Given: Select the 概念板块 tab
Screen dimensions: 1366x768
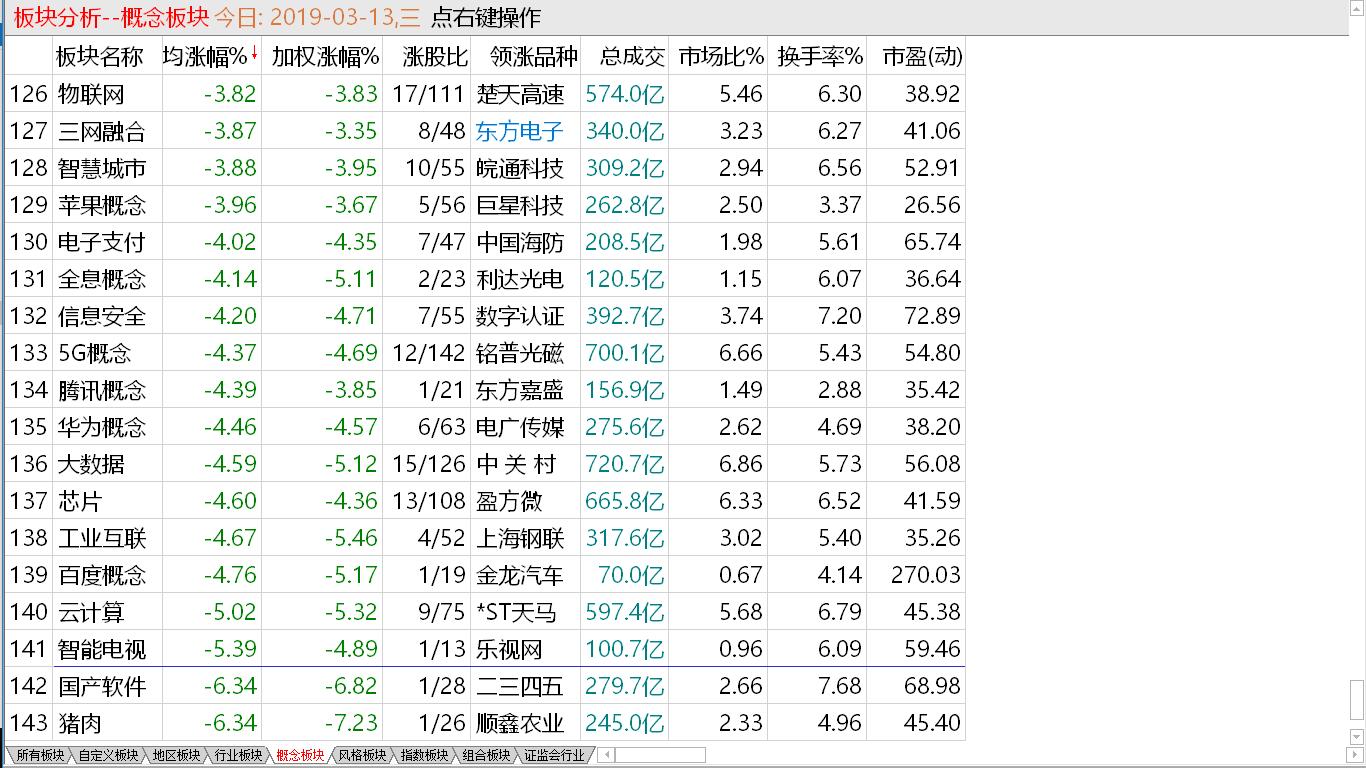Looking at the screenshot, I should coord(300,756).
